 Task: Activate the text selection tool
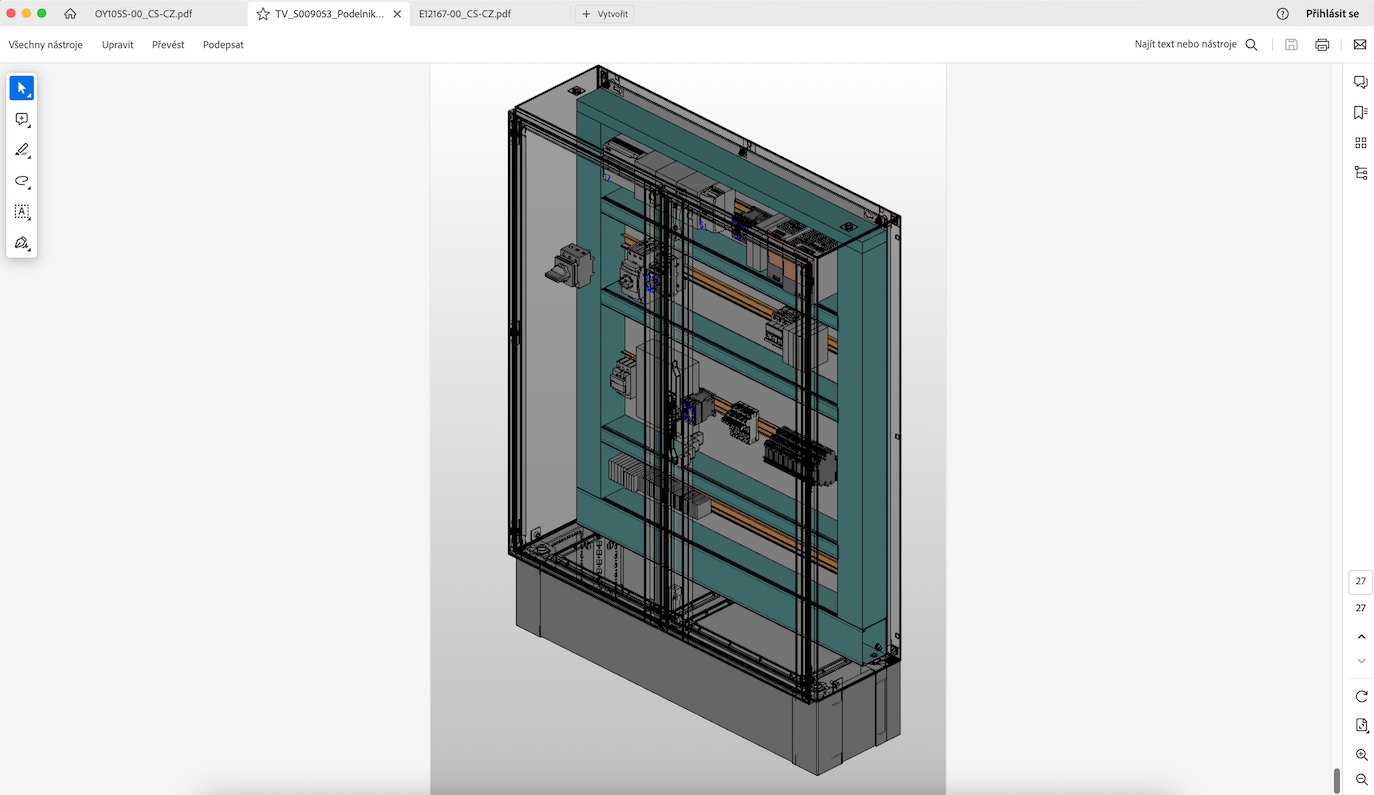(21, 211)
